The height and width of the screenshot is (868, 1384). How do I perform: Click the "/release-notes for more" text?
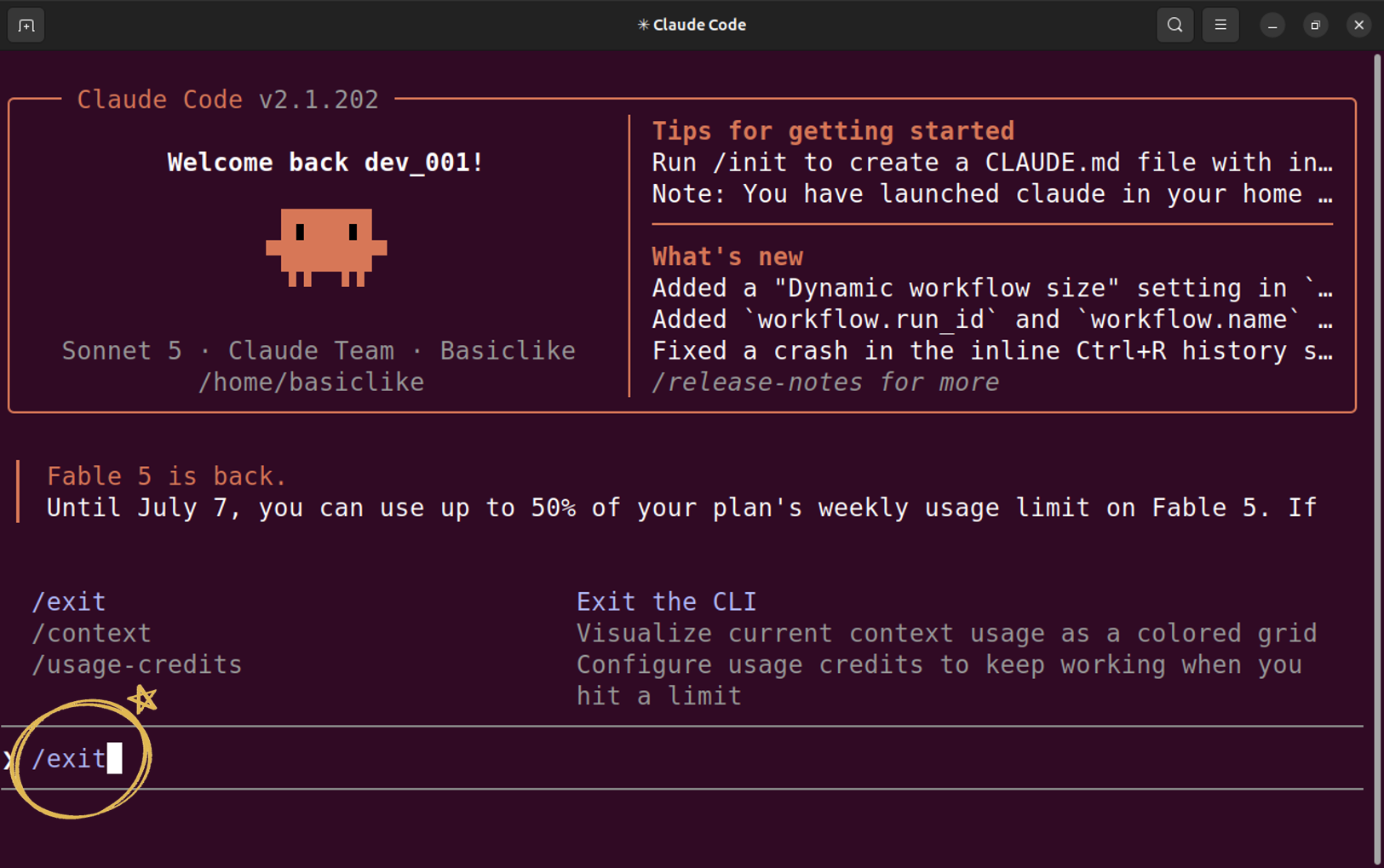825,382
